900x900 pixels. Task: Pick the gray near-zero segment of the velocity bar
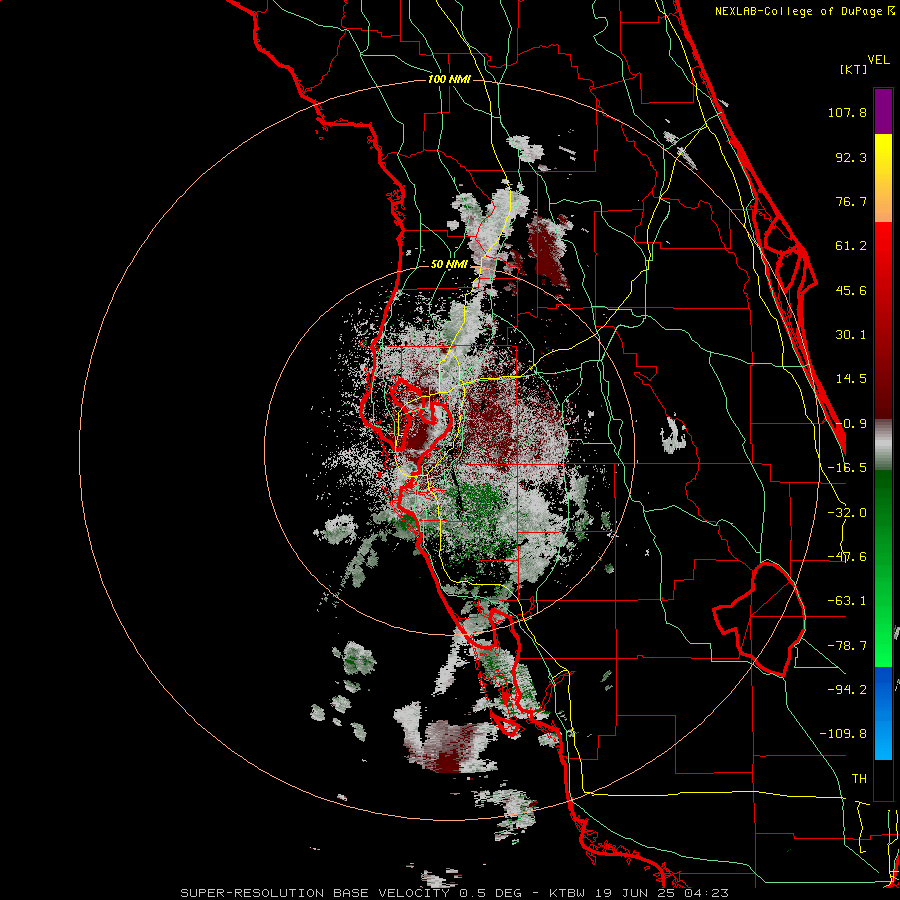pyautogui.click(x=883, y=445)
